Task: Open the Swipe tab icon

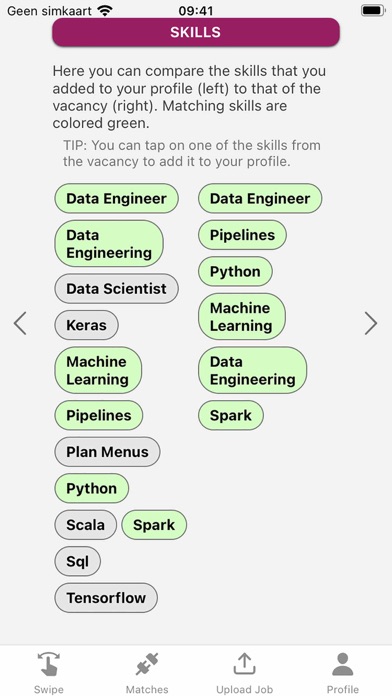Action: (x=48, y=664)
